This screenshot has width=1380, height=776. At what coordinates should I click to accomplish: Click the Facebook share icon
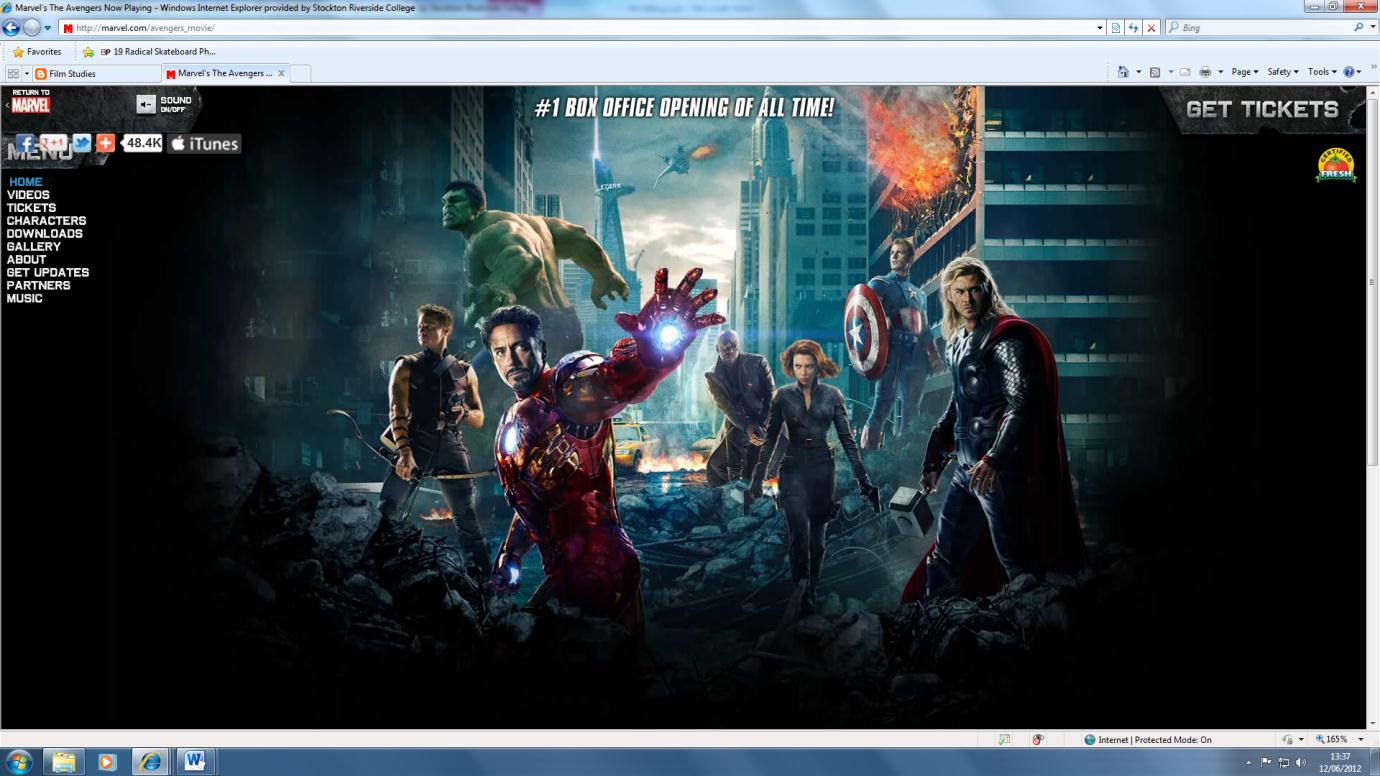coord(25,143)
